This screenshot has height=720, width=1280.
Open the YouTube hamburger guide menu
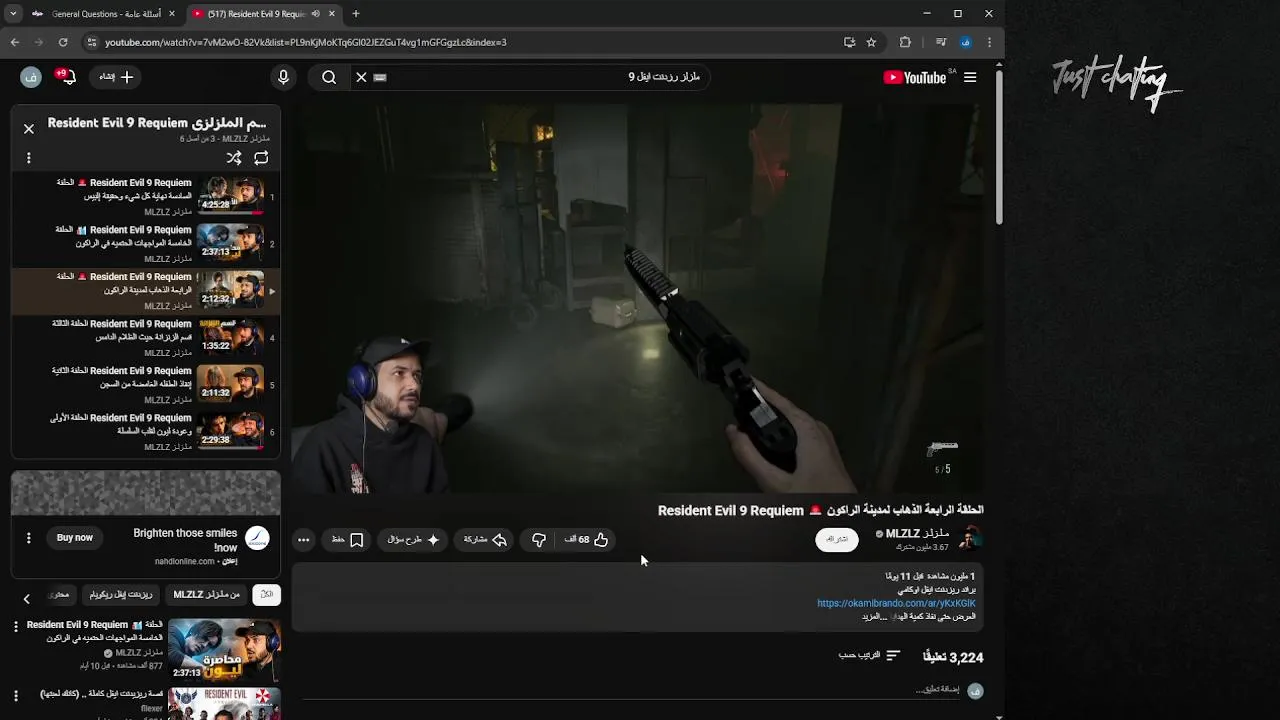969,77
